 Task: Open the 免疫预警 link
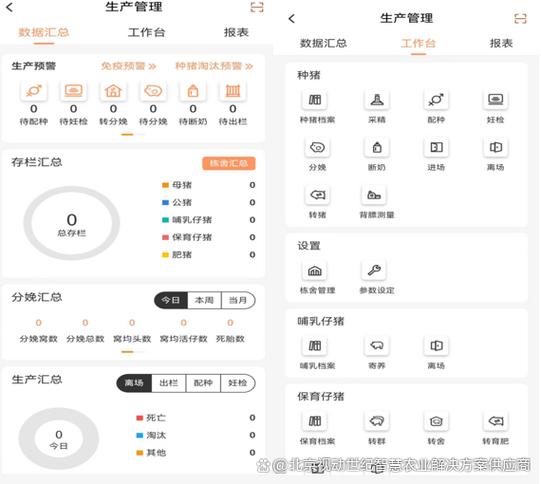[x=128, y=66]
